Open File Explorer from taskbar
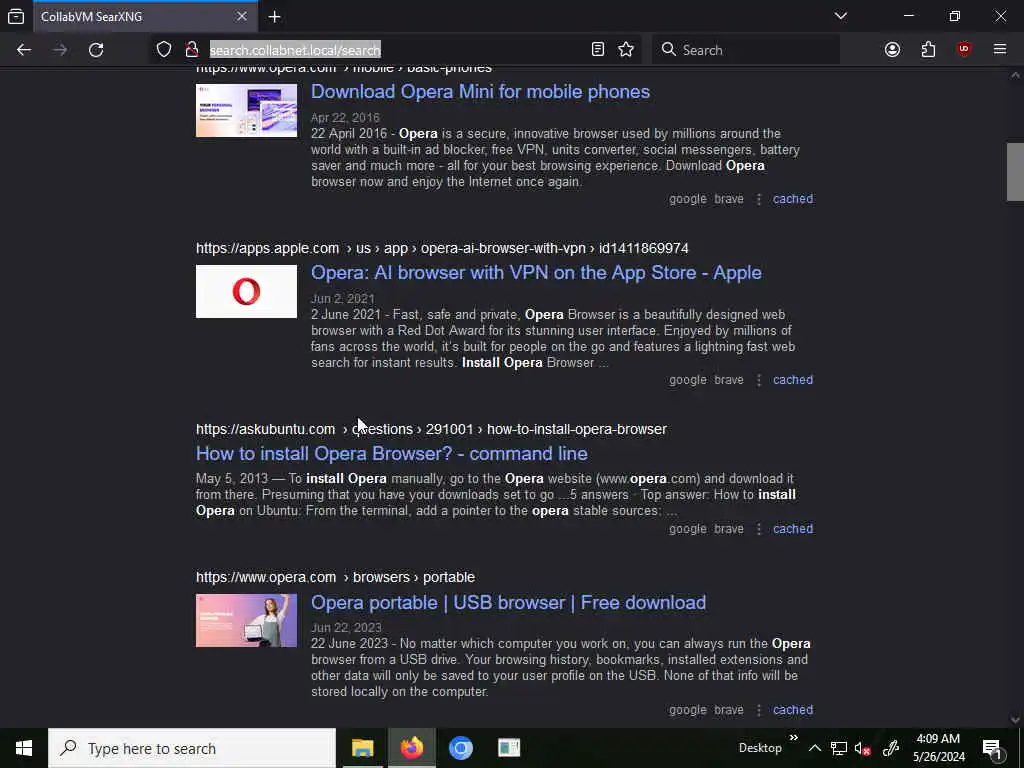This screenshot has height=768, width=1024. [x=362, y=748]
